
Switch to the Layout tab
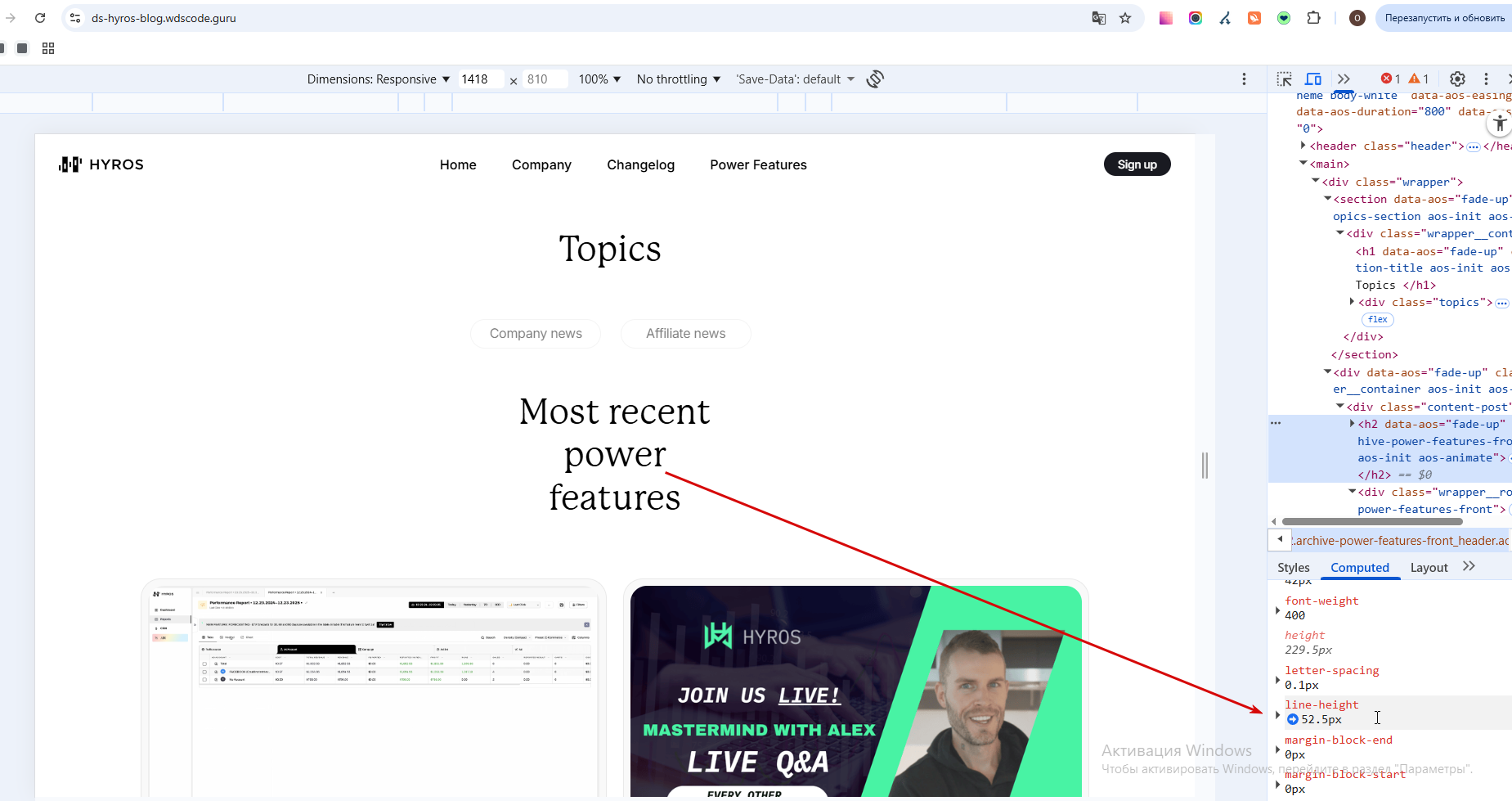pyautogui.click(x=1429, y=567)
